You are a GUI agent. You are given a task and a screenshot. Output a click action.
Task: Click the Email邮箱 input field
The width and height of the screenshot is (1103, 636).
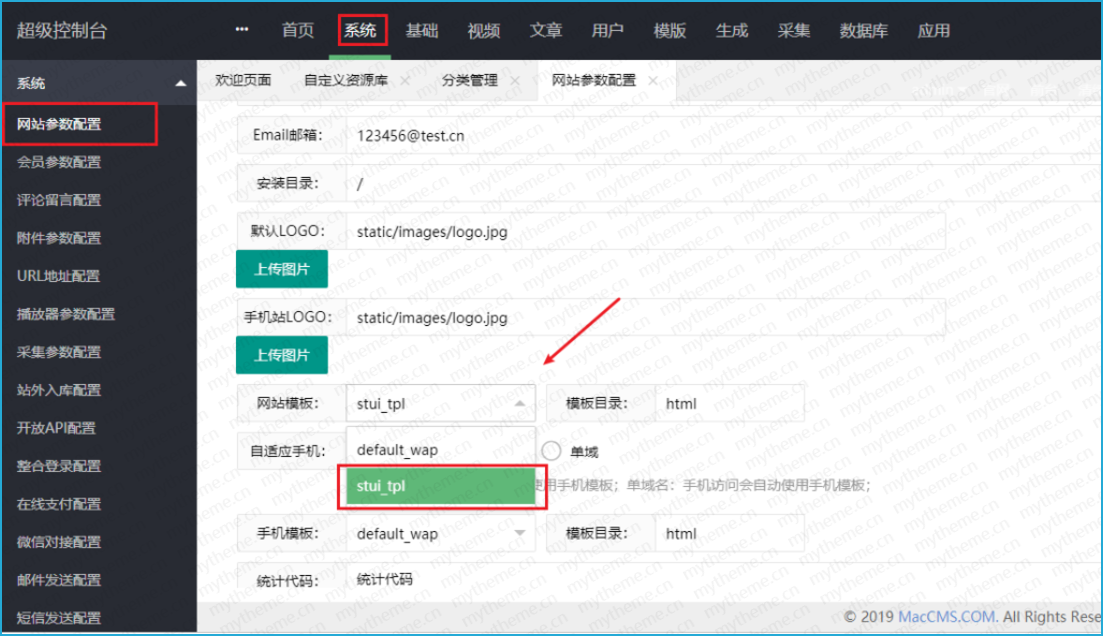(x=723, y=135)
